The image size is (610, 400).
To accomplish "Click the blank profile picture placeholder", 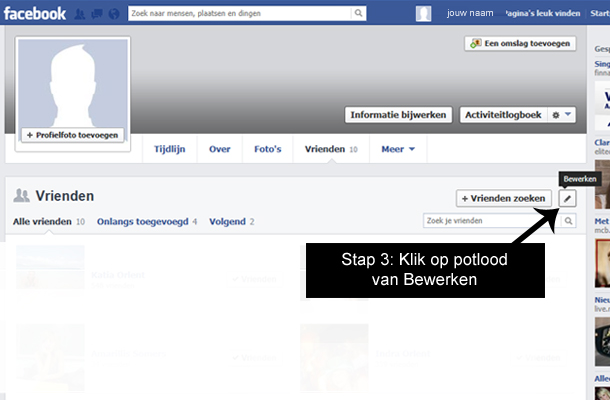I will (73, 84).
